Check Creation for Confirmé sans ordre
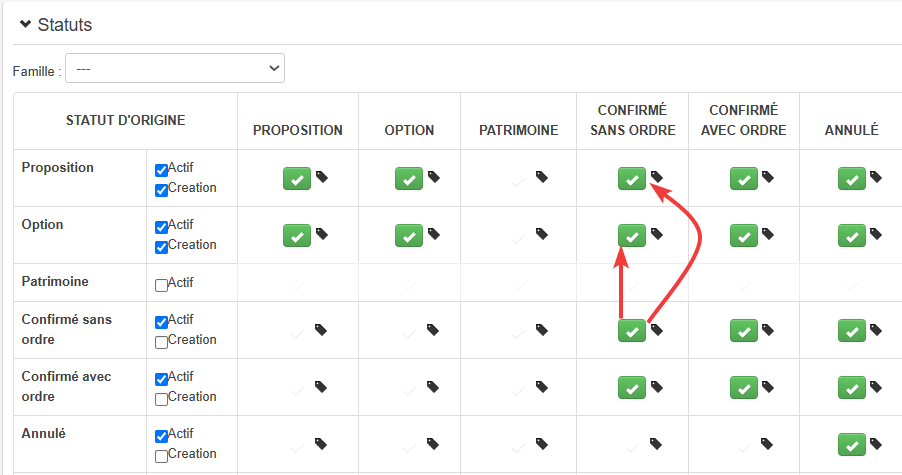 [161, 341]
